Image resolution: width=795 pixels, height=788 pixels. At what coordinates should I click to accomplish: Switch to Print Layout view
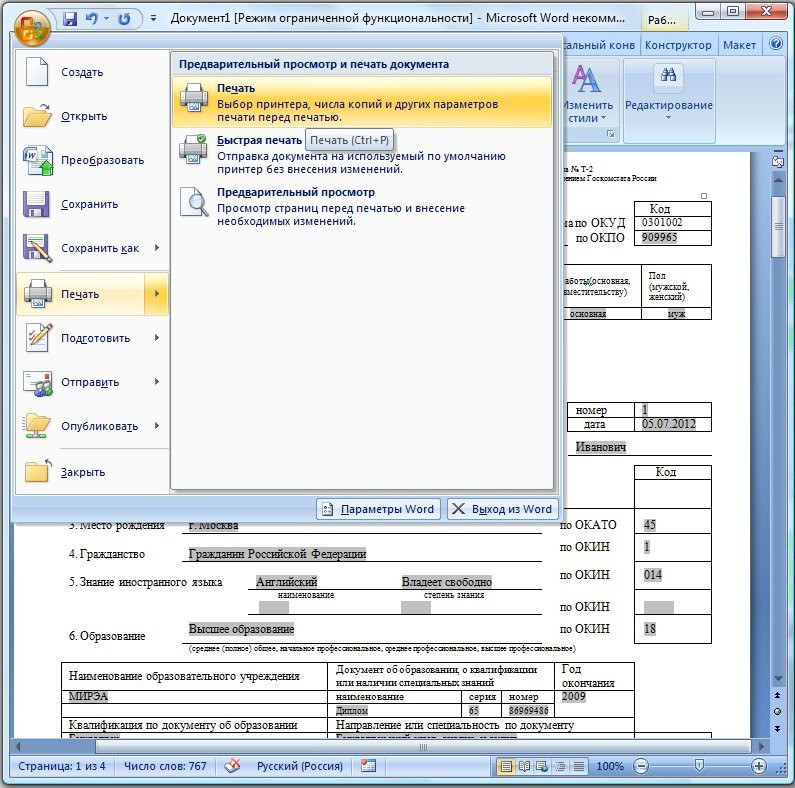coord(505,767)
